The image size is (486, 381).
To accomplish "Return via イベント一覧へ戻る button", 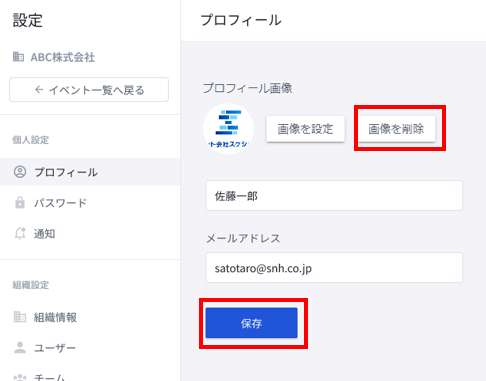I will click(89, 90).
